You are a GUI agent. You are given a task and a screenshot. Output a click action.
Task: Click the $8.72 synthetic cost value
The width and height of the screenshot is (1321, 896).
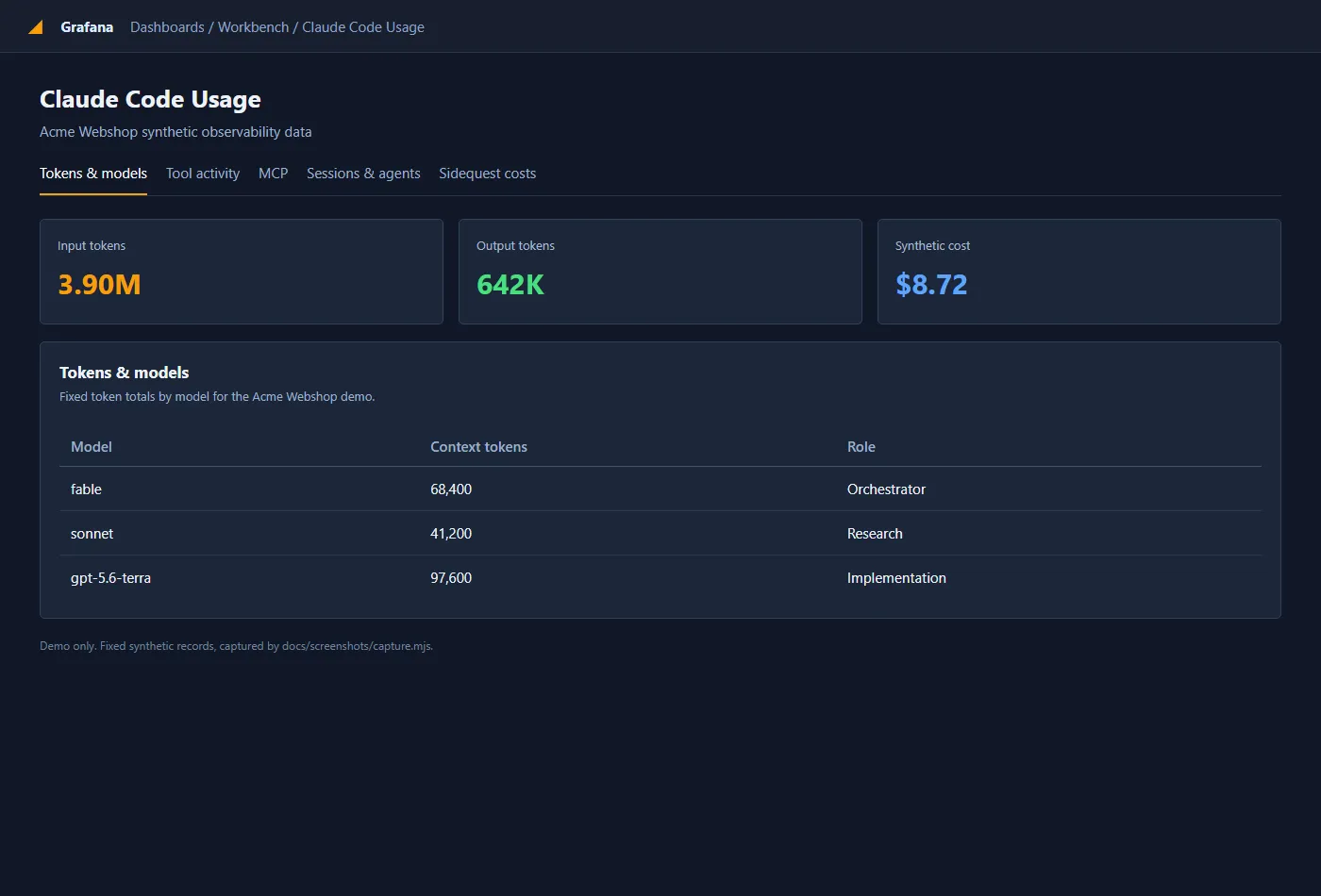(x=931, y=285)
